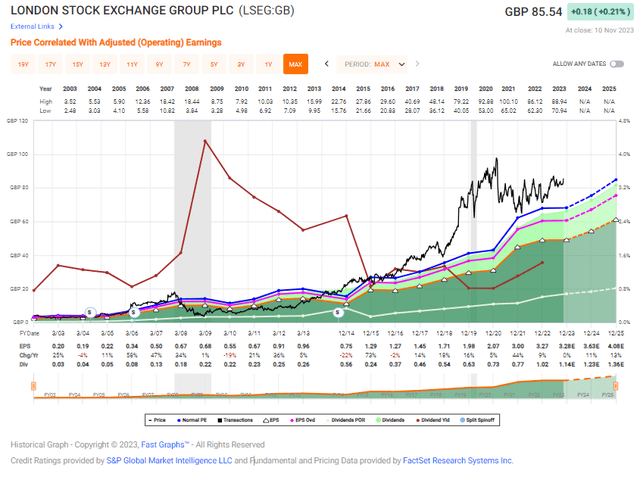Image resolution: width=640 pixels, height=480 pixels.
Task: Choose the 9Y period button
Action: click(159, 64)
